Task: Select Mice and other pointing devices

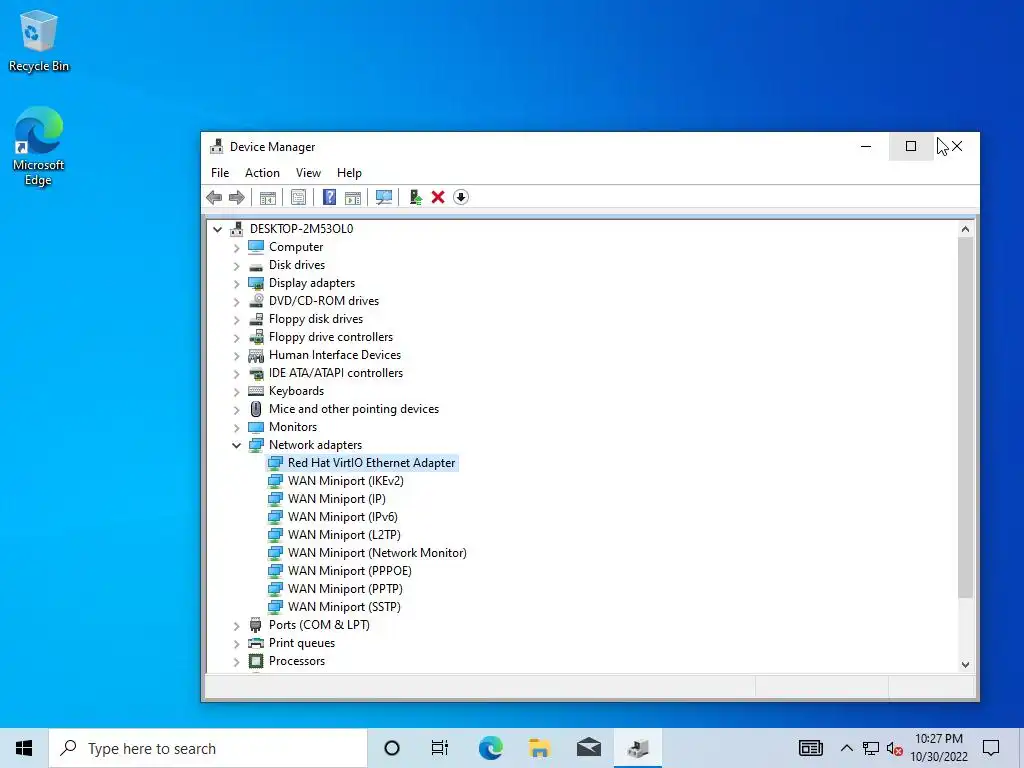Action: tap(353, 409)
